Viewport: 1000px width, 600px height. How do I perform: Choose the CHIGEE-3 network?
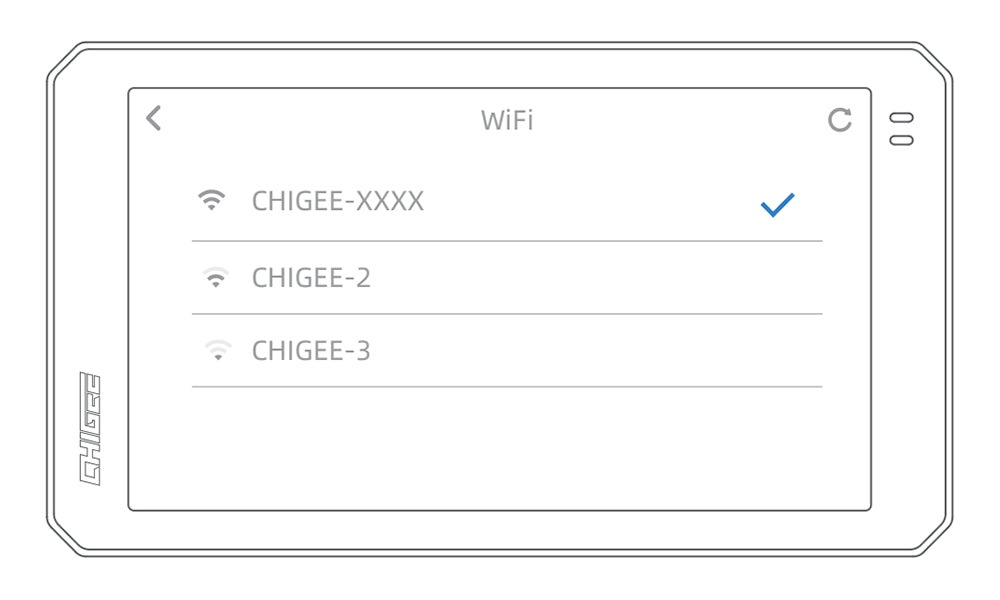(x=311, y=351)
